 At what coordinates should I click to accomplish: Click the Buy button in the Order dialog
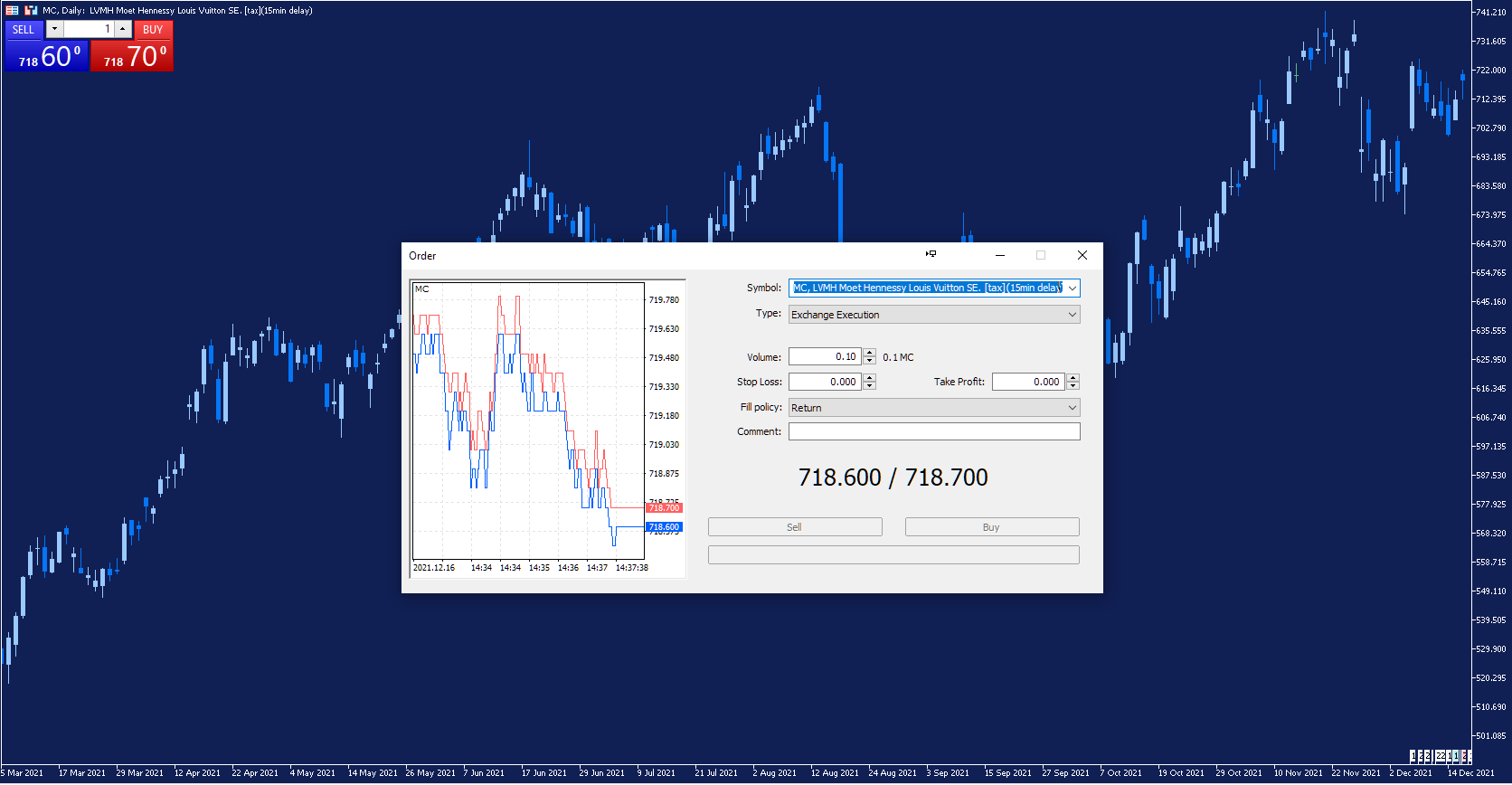click(x=992, y=527)
